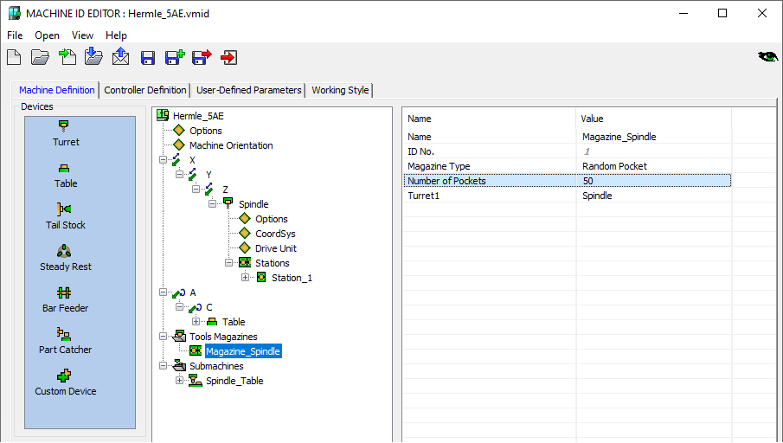The height and width of the screenshot is (443, 783).
Task: Collapse the X axis tree node
Action: coord(163,160)
